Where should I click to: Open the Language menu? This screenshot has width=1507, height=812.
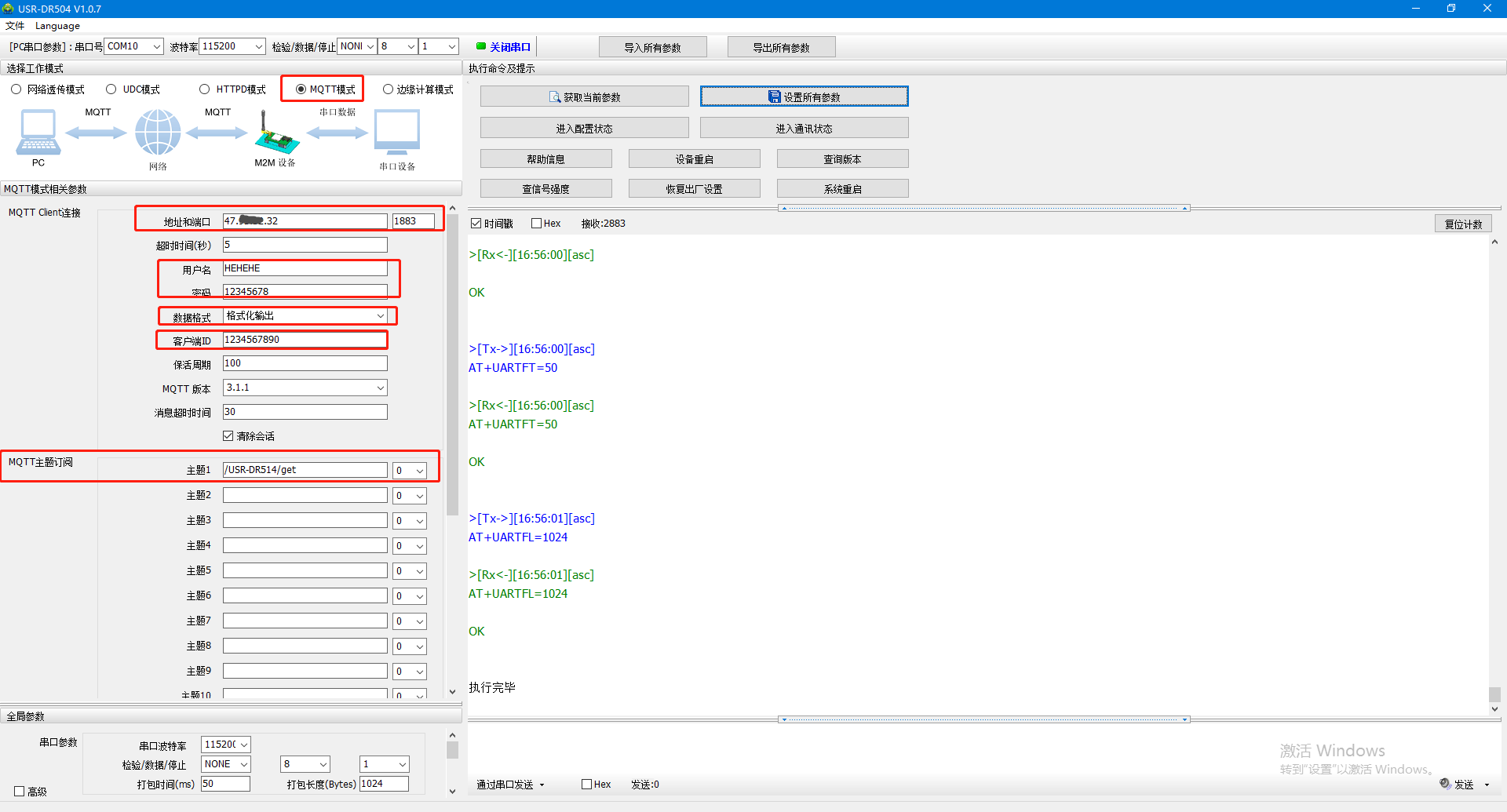coord(57,26)
